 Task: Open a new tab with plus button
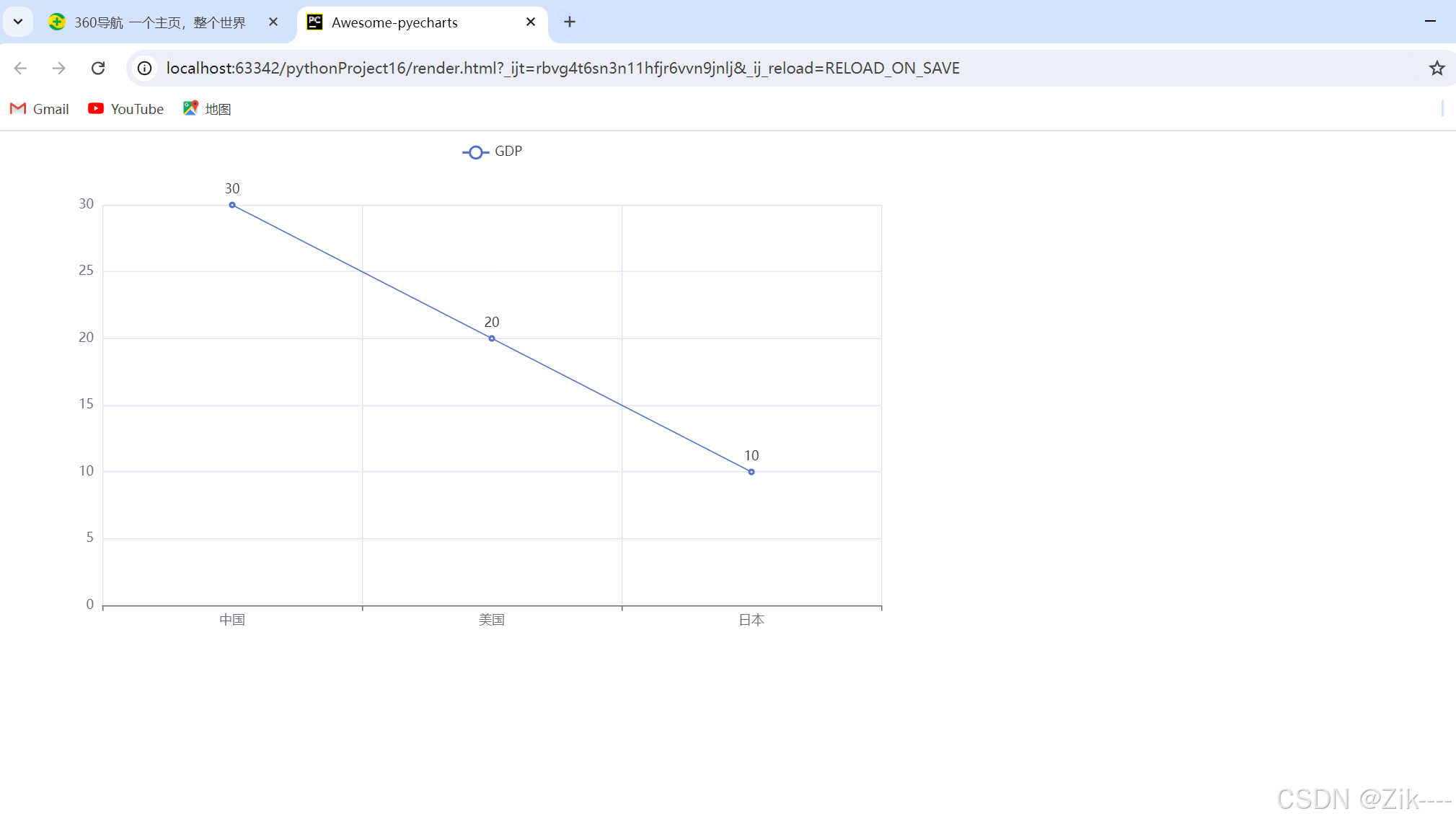(x=570, y=22)
